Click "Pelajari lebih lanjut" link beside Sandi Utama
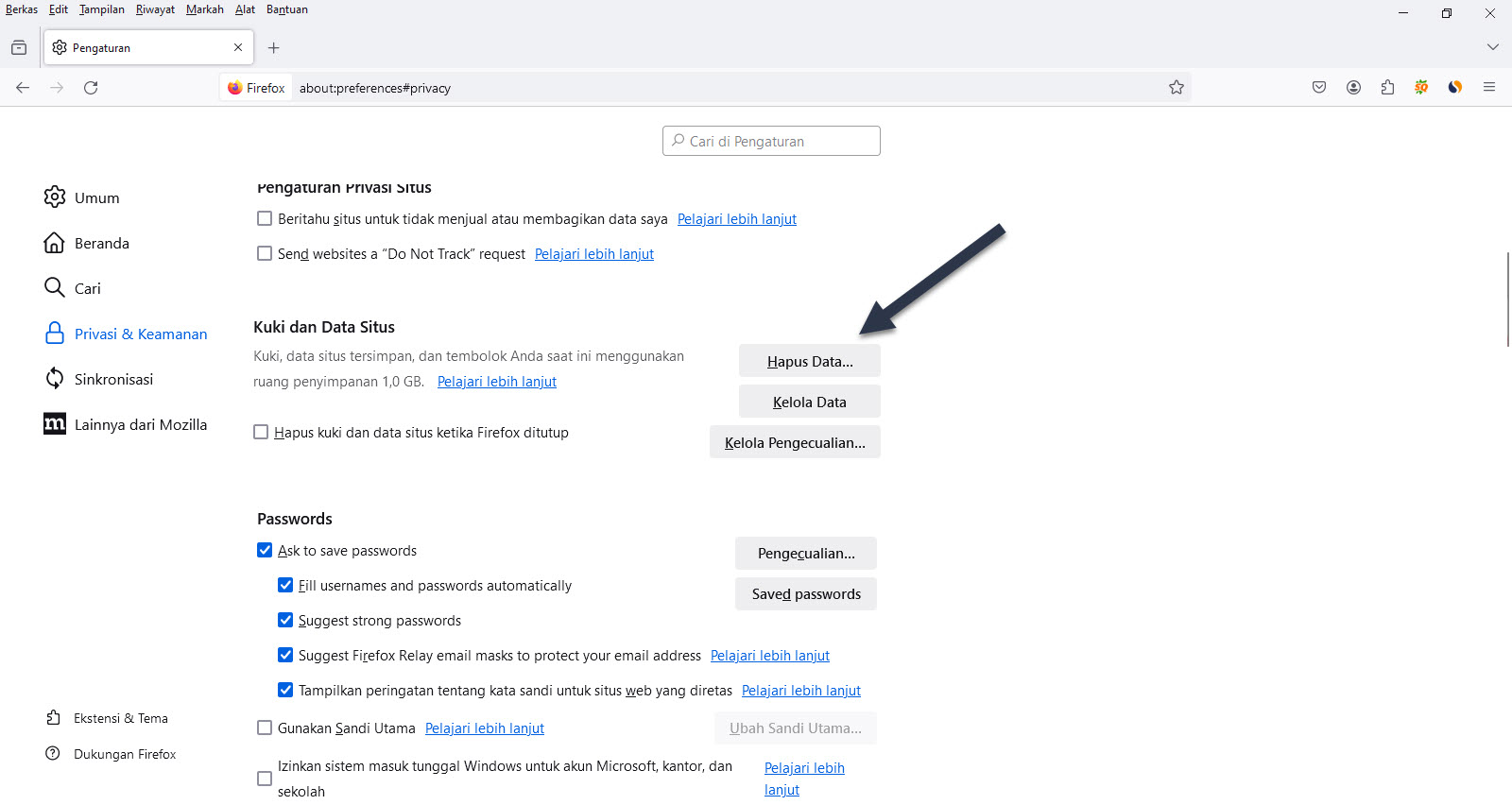The width and height of the screenshot is (1512, 805). 484,728
